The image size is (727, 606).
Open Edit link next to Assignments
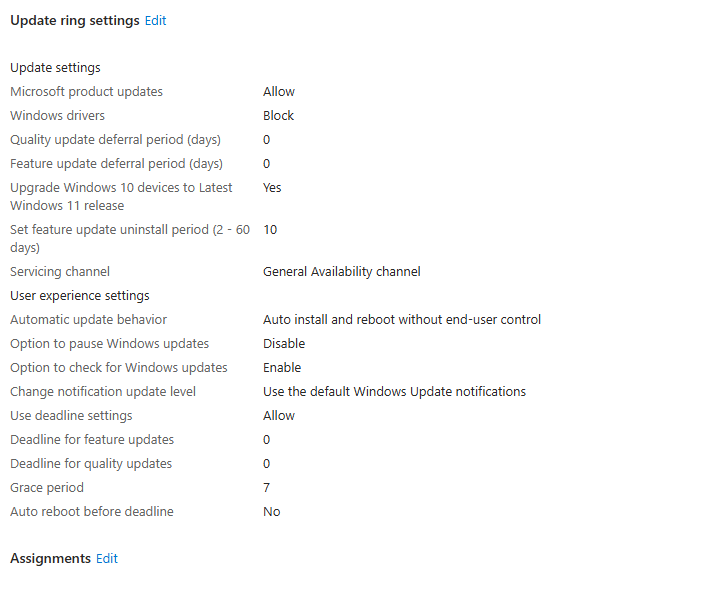pyautogui.click(x=107, y=559)
